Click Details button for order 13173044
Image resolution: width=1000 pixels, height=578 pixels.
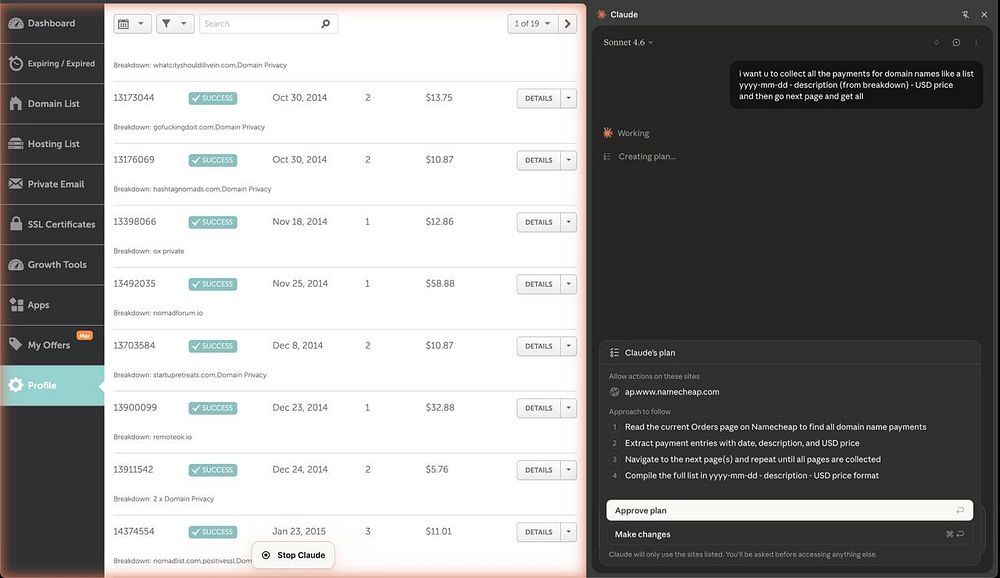click(538, 98)
